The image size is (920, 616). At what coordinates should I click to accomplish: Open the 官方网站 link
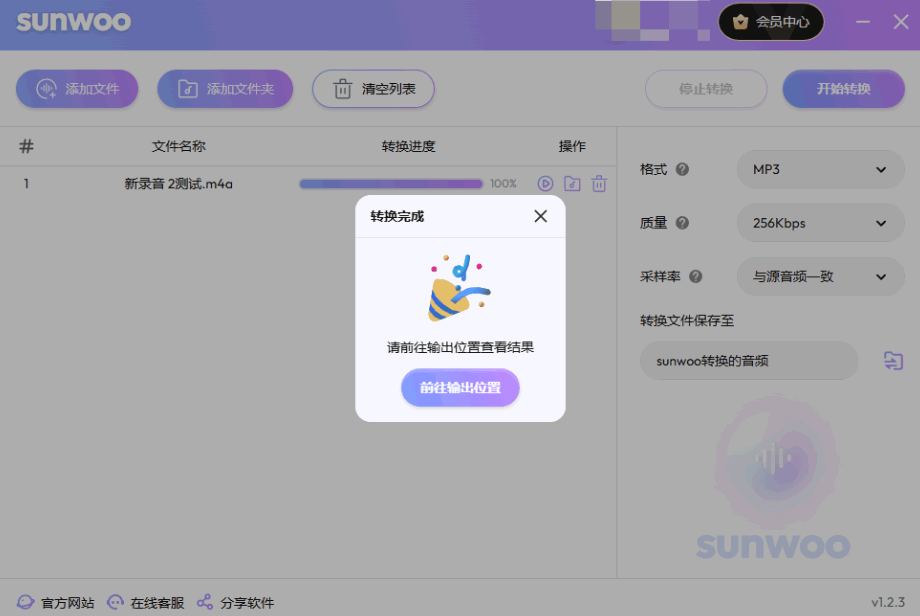56,603
